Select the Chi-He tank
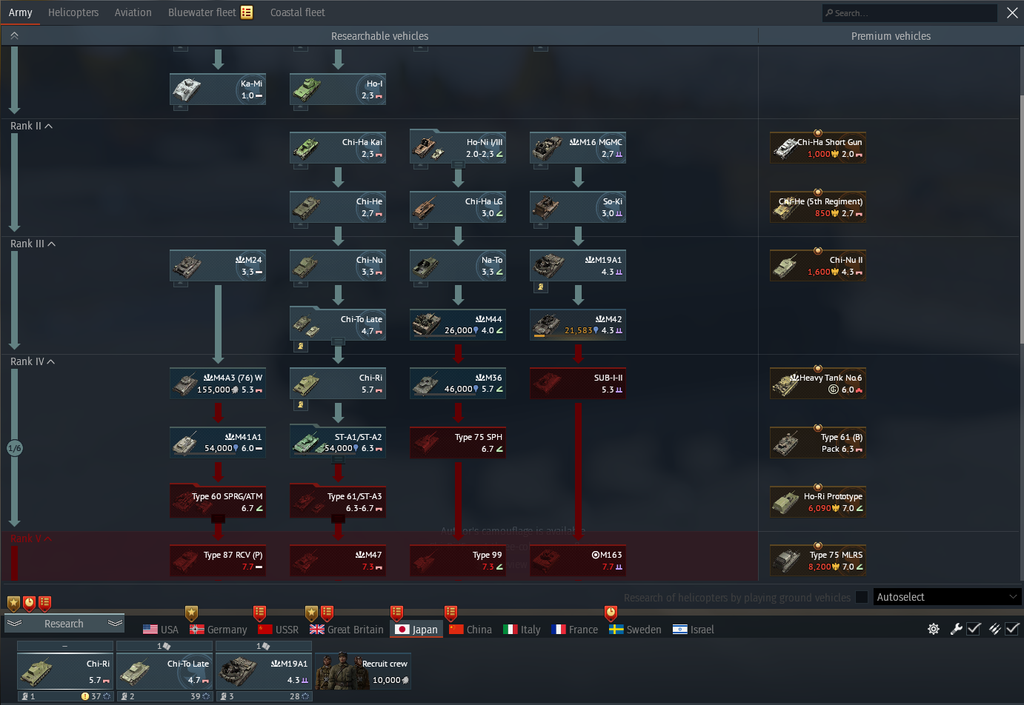This screenshot has height=705, width=1024. point(338,207)
